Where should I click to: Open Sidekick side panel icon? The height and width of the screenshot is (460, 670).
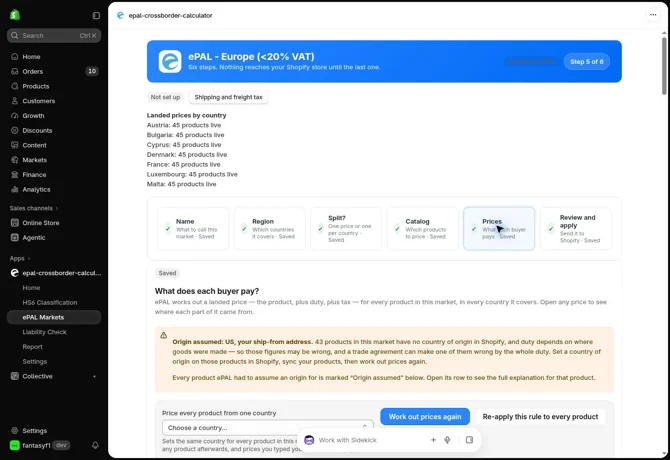point(469,440)
